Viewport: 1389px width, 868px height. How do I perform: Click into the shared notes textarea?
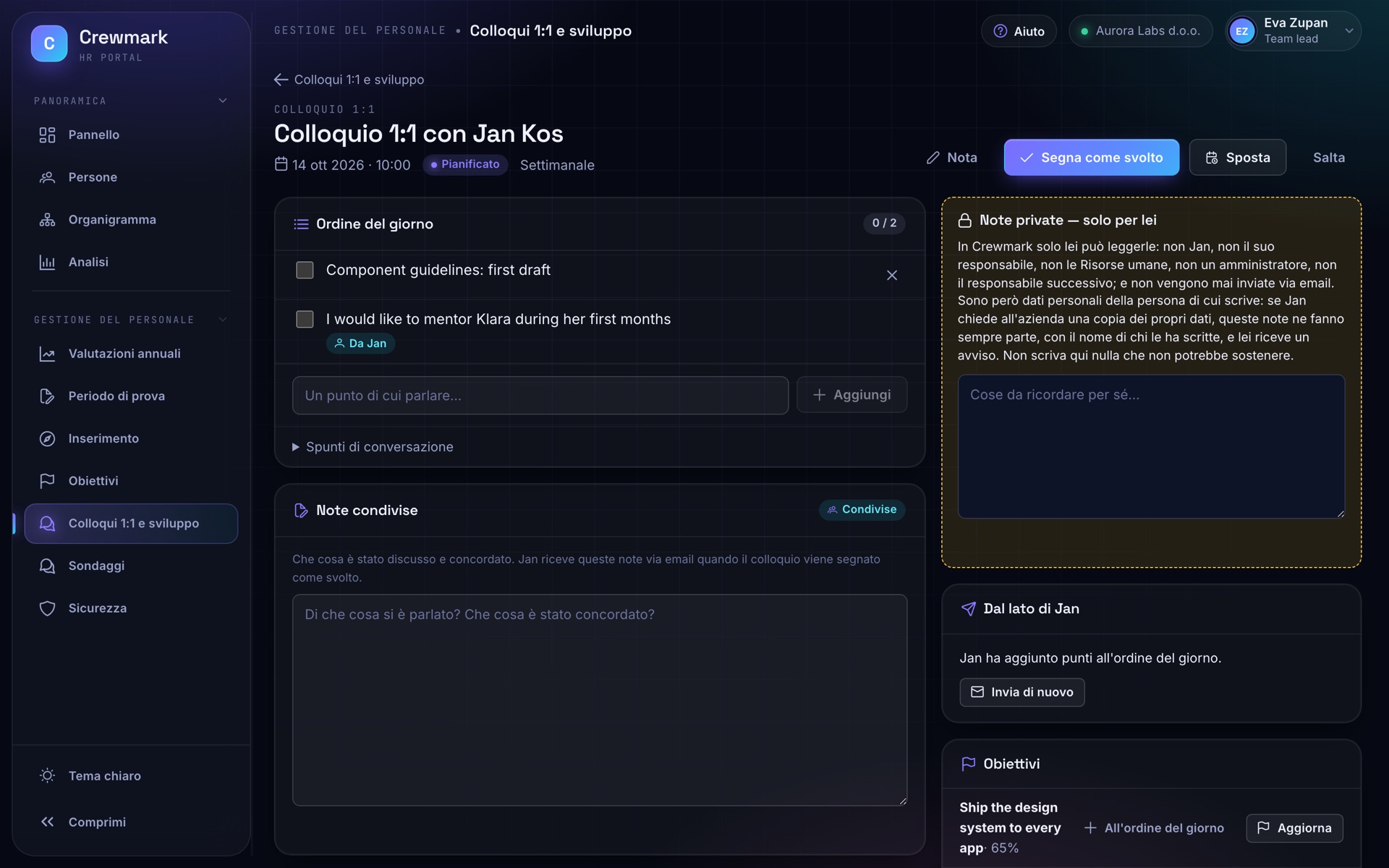coord(599,700)
